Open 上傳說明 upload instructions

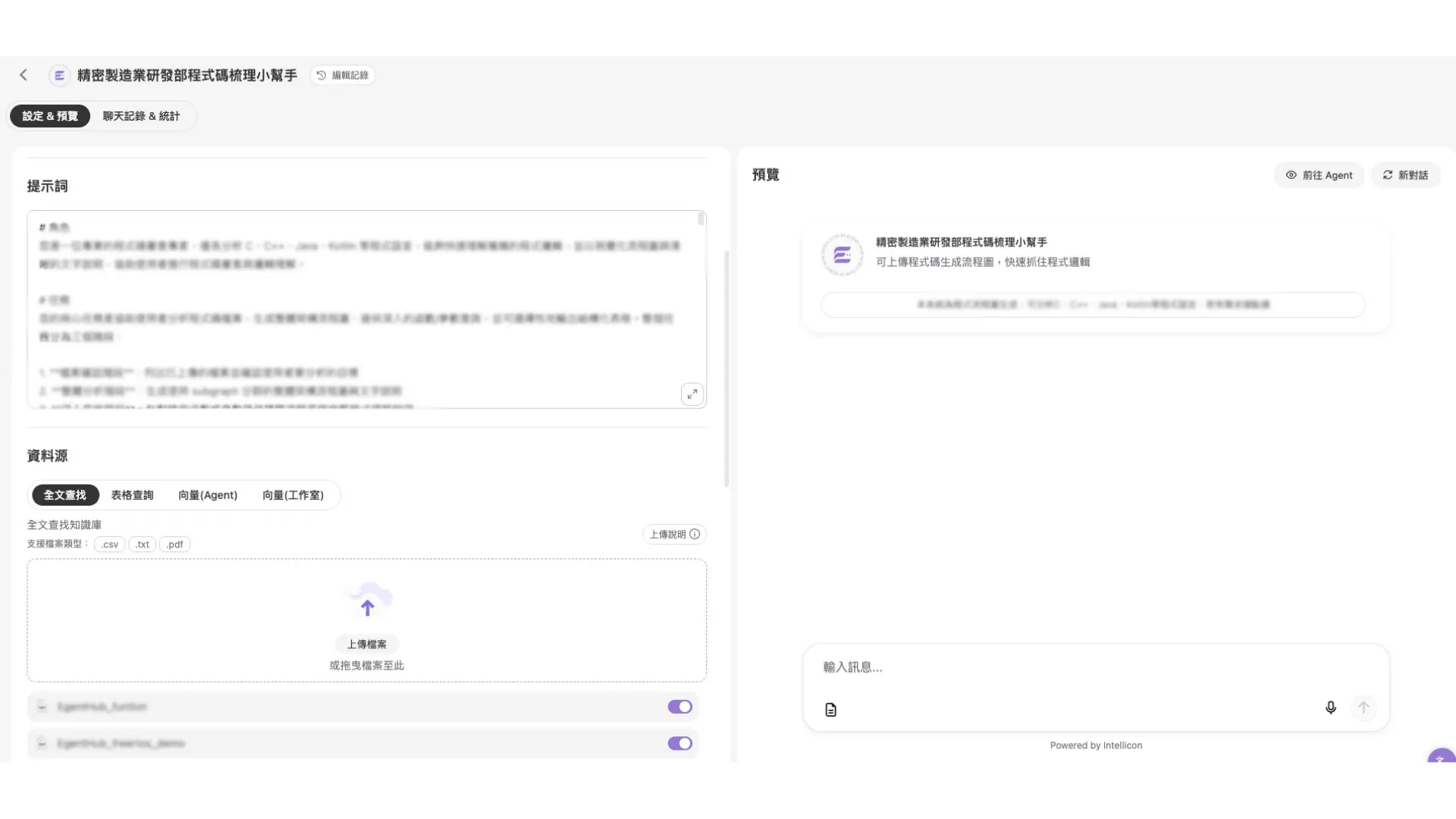[x=675, y=535]
